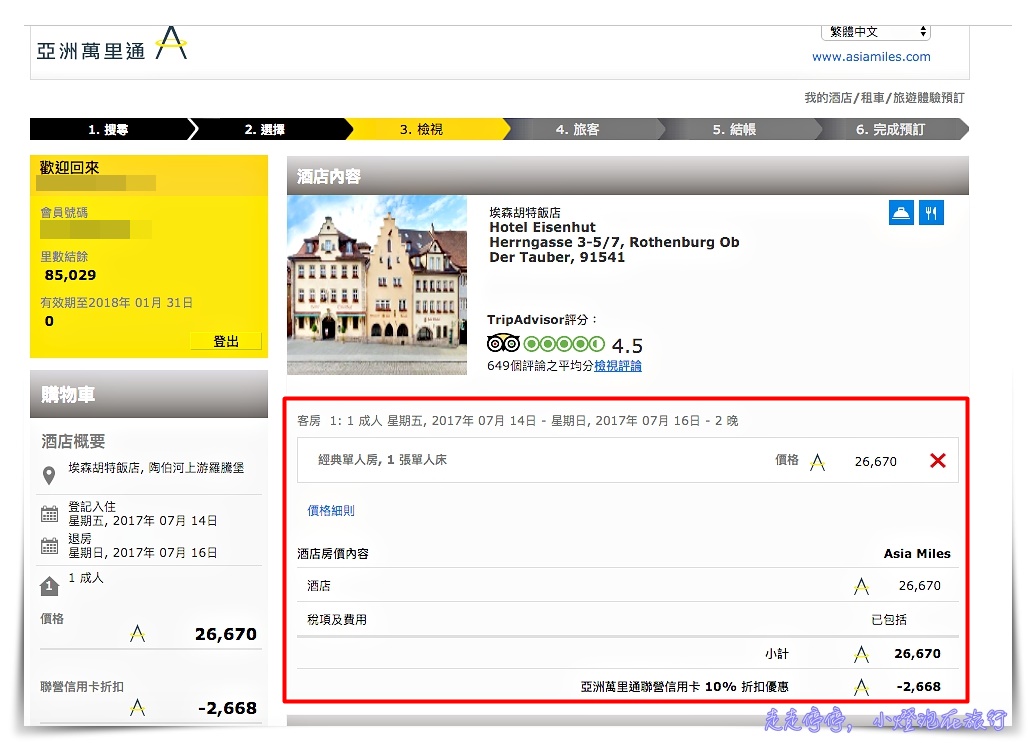The width and height of the screenshot is (1036, 750).
Task: Click the miles icon in room price row
Action: 817,461
